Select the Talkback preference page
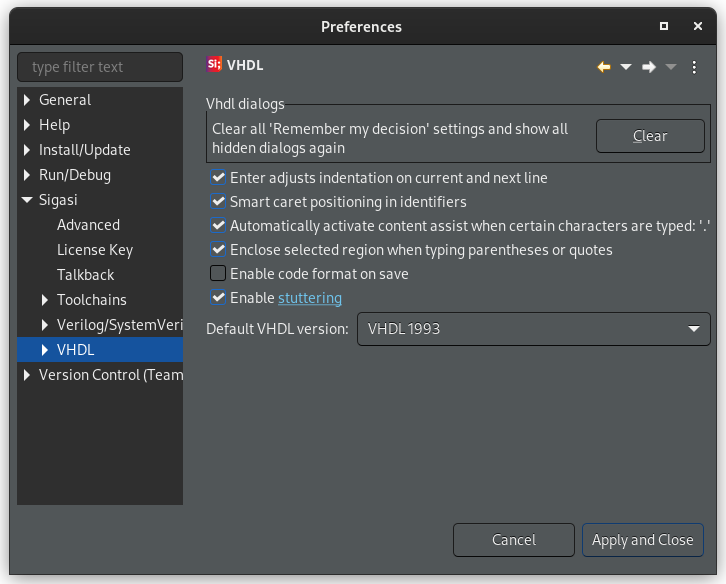Image resolution: width=726 pixels, height=584 pixels. point(85,275)
